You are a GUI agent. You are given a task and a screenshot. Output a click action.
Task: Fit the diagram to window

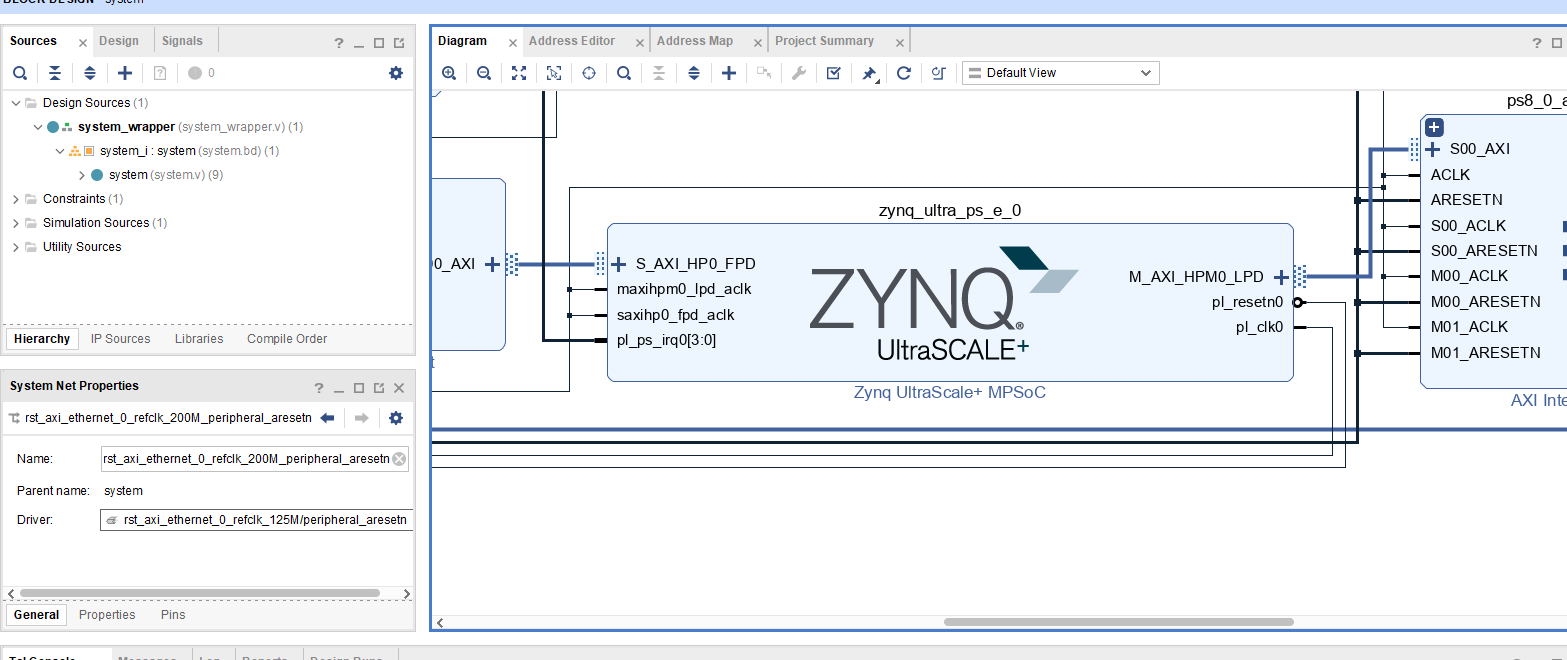[519, 73]
